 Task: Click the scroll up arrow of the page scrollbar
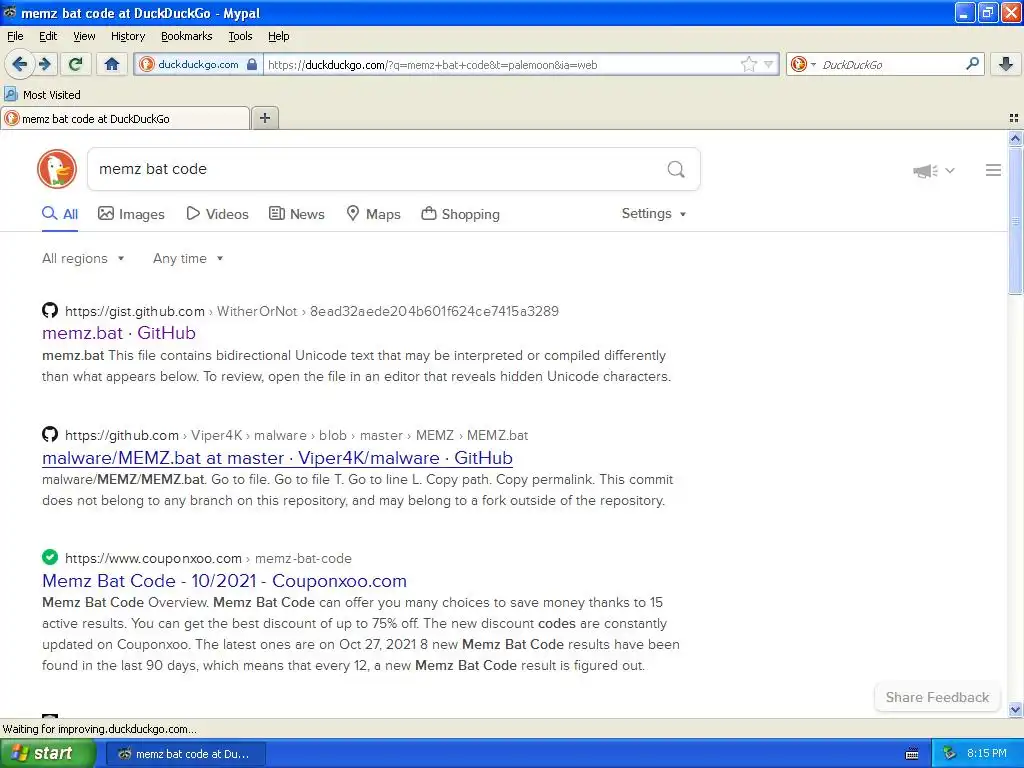click(1015, 138)
